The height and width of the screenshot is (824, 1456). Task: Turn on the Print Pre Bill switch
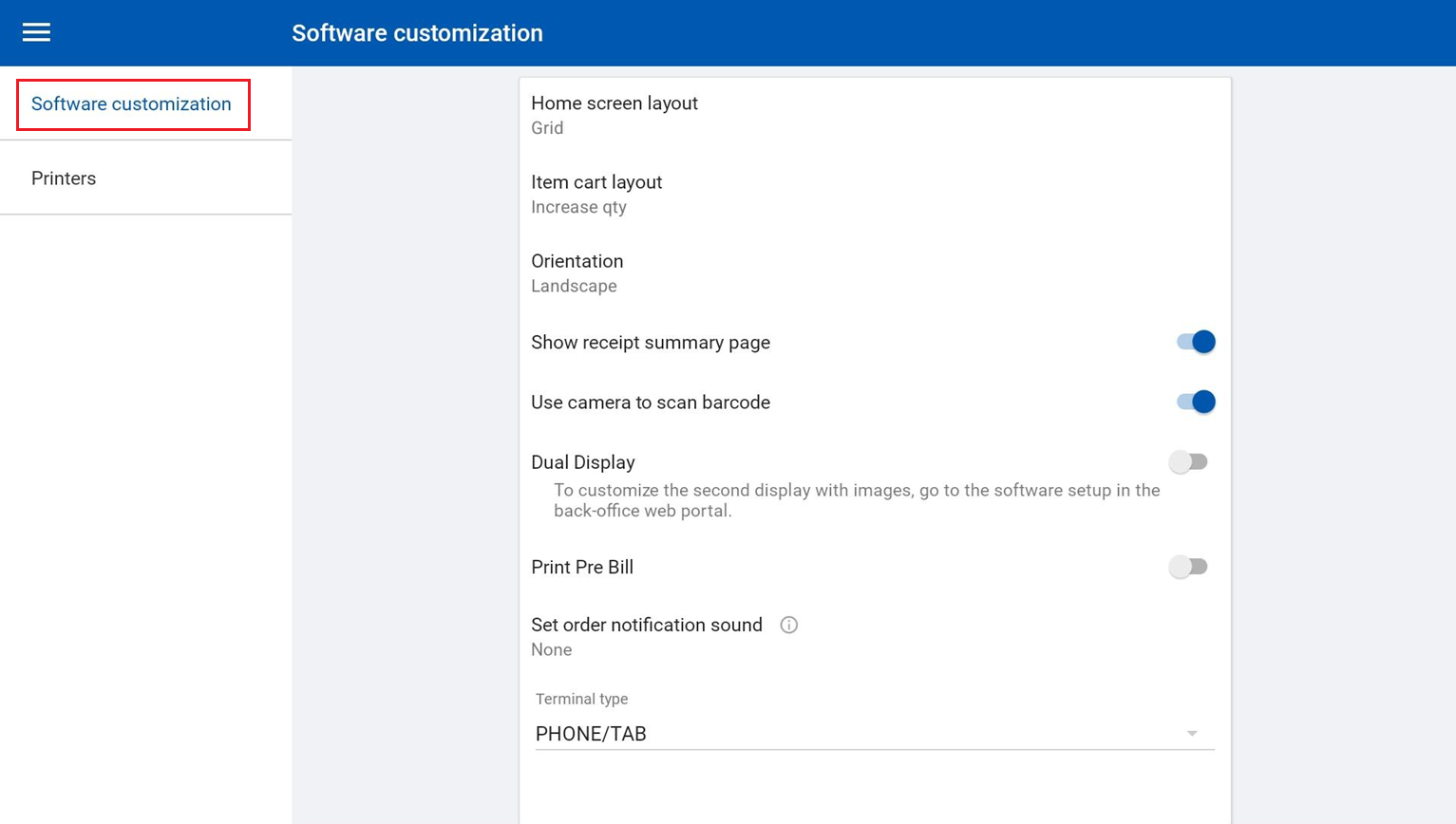click(x=1188, y=567)
